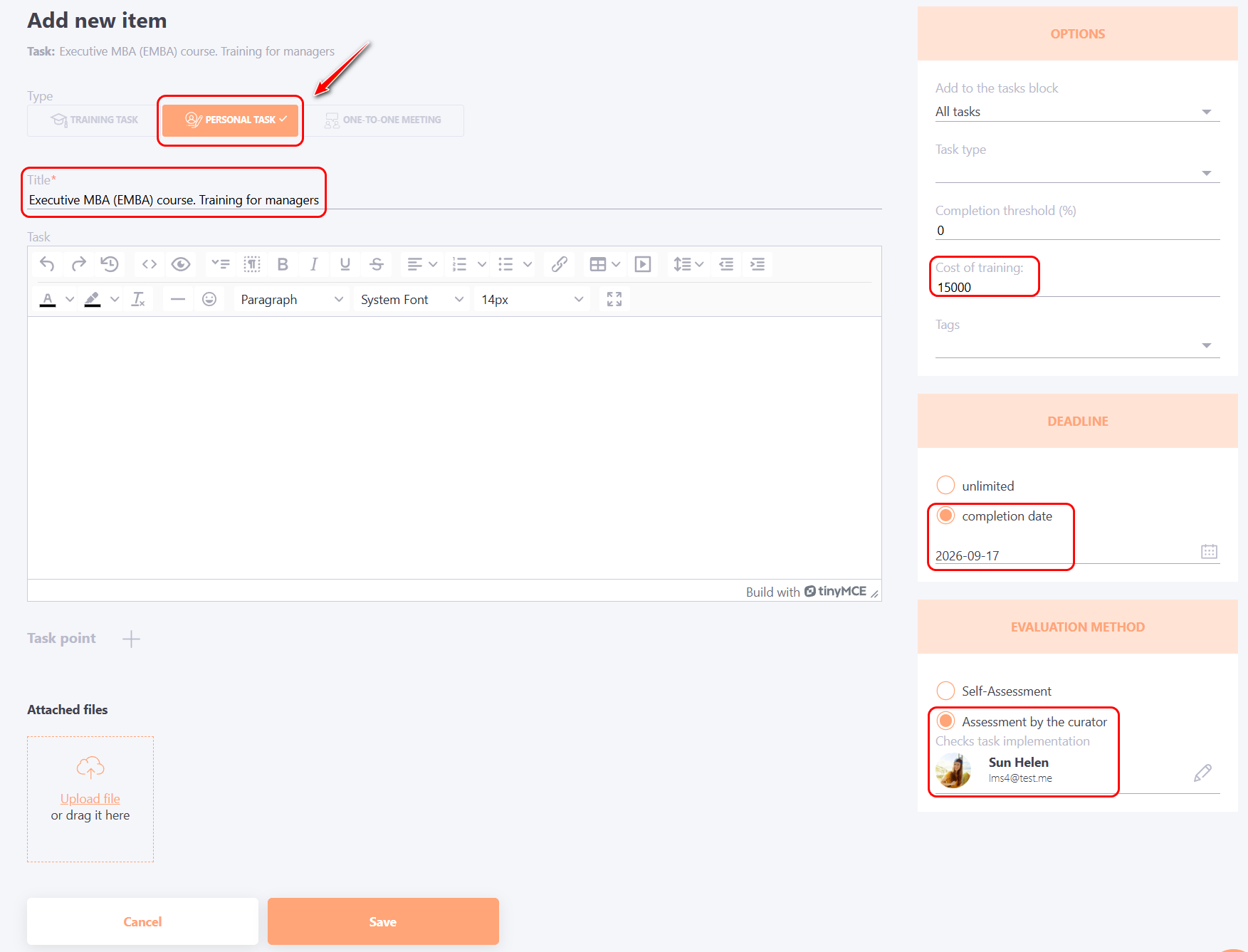Toggle bold formatting in editor
The image size is (1248, 952).
(x=283, y=264)
